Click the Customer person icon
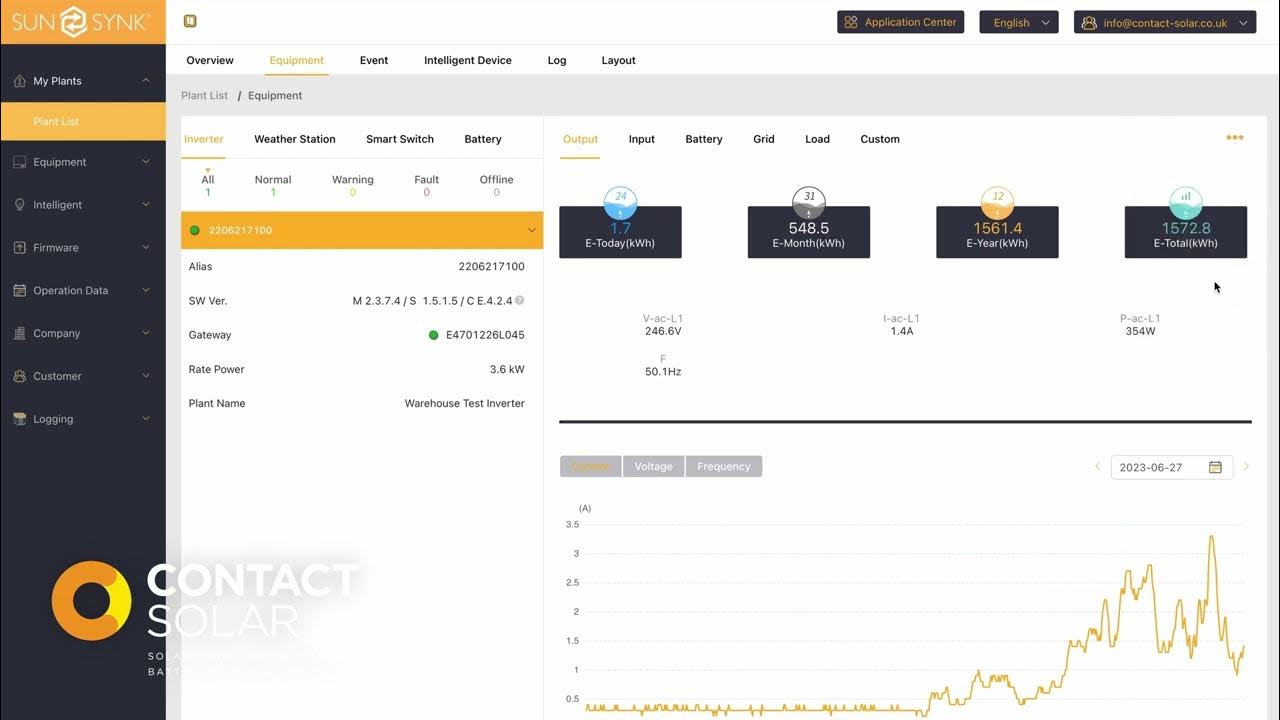The width and height of the screenshot is (1280, 720). point(19,377)
